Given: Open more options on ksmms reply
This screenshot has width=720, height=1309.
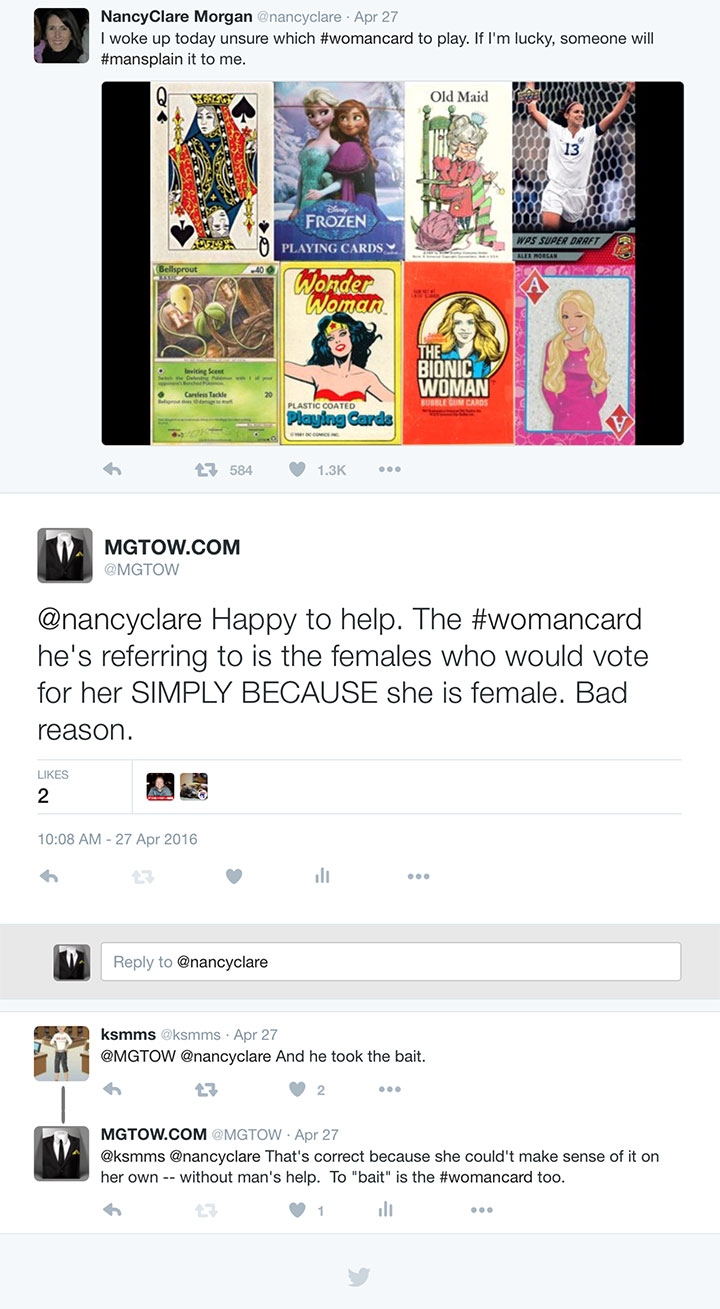Looking at the screenshot, I should pos(390,1089).
